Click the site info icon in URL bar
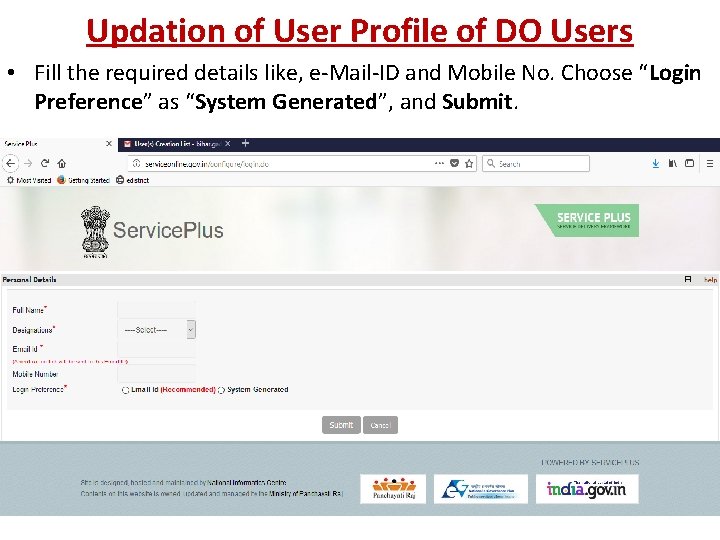The width and height of the screenshot is (720, 540). pos(136,163)
